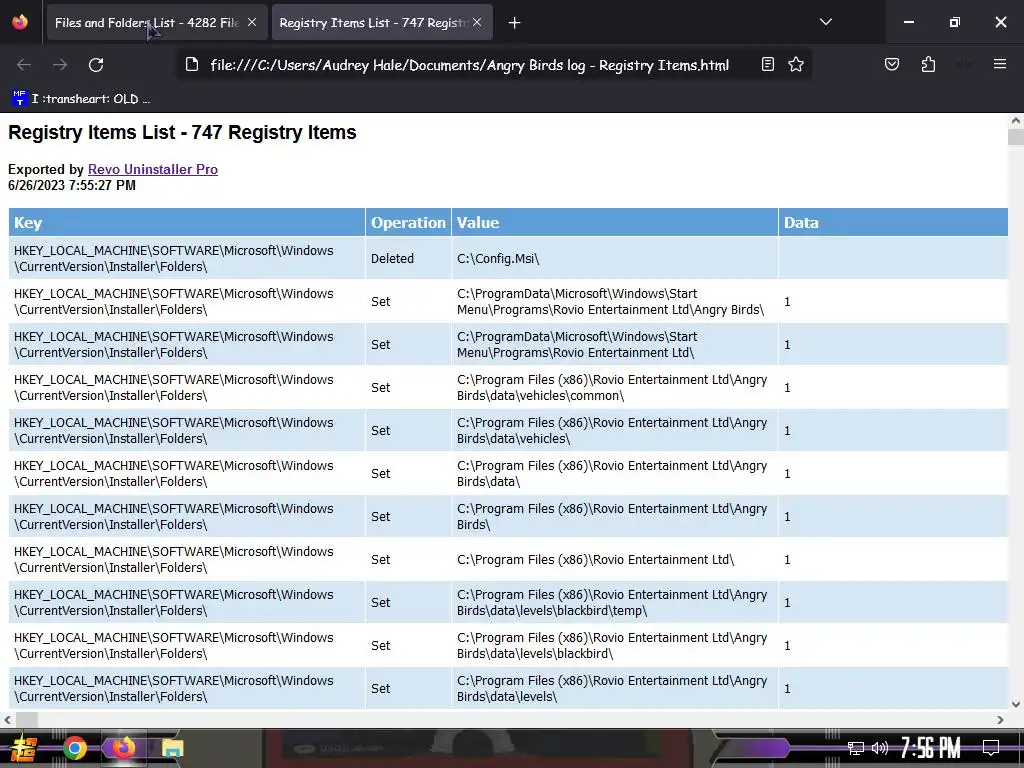Screen dimensions: 1024x768
Task: Click the Operation column header
Action: pyautogui.click(x=408, y=222)
